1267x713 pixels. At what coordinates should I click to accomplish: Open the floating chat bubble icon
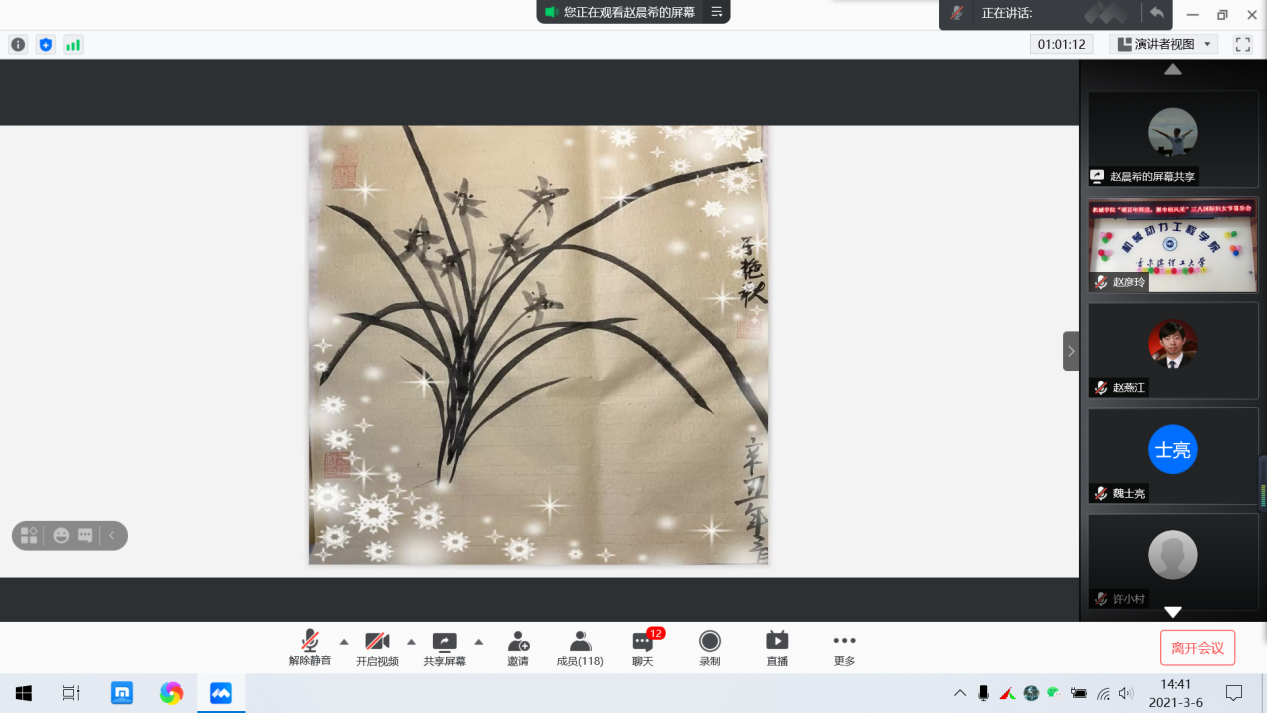pos(85,536)
